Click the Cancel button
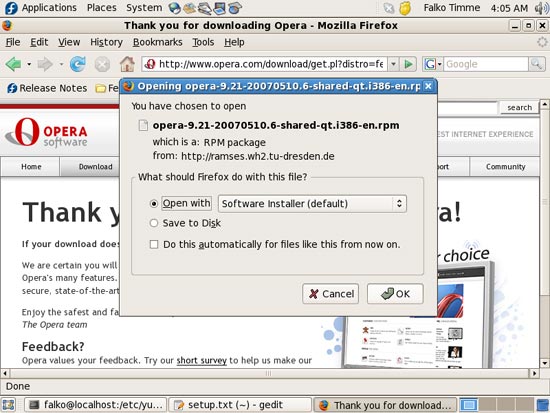The height and width of the screenshot is (413, 550). [x=330, y=294]
